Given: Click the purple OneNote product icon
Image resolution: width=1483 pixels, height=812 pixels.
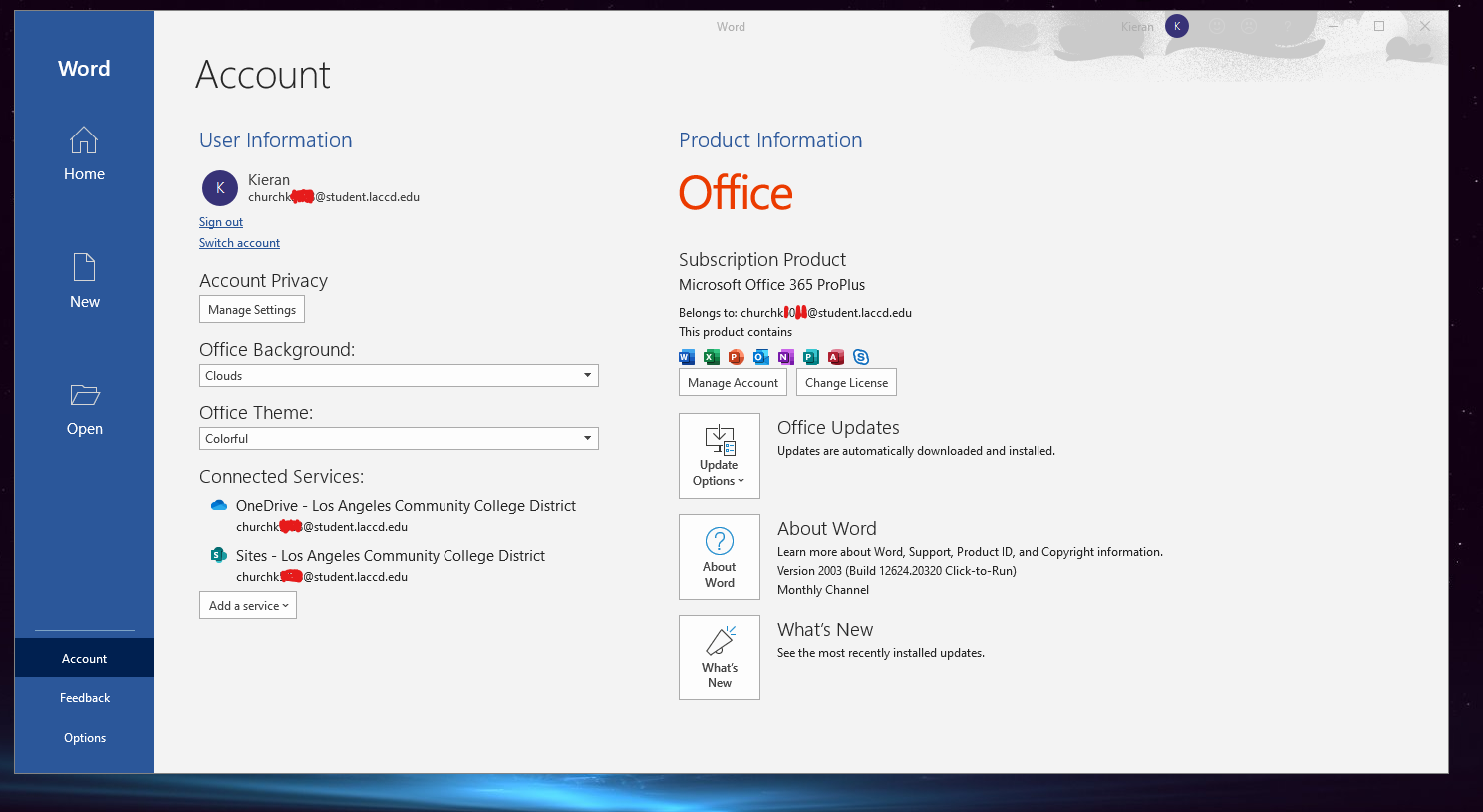Looking at the screenshot, I should point(786,357).
